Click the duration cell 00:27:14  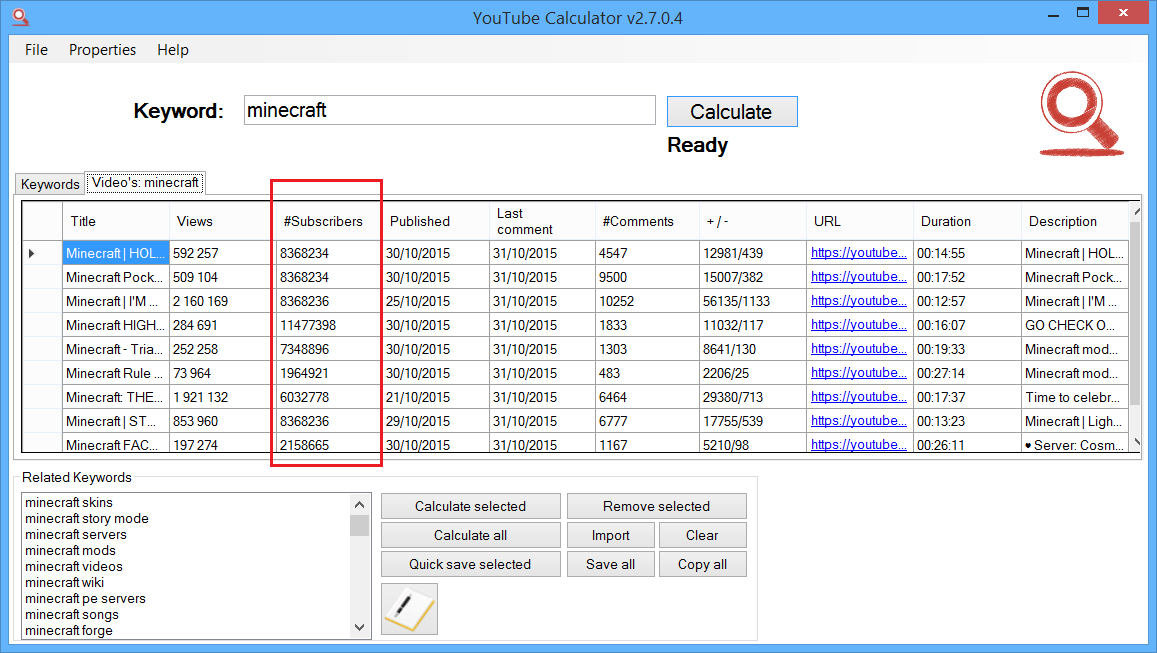click(x=967, y=373)
